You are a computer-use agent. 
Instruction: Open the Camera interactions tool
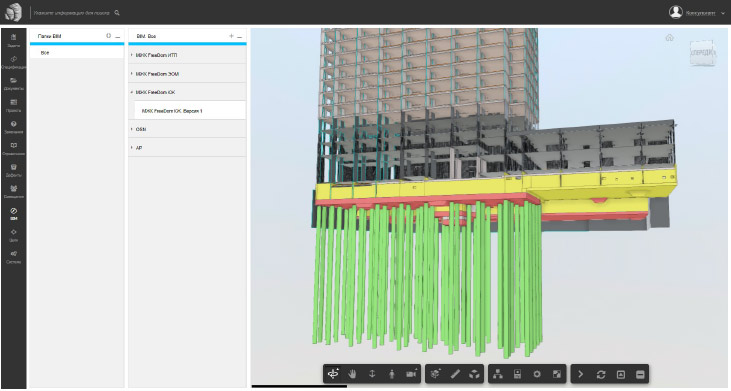pyautogui.click(x=411, y=374)
